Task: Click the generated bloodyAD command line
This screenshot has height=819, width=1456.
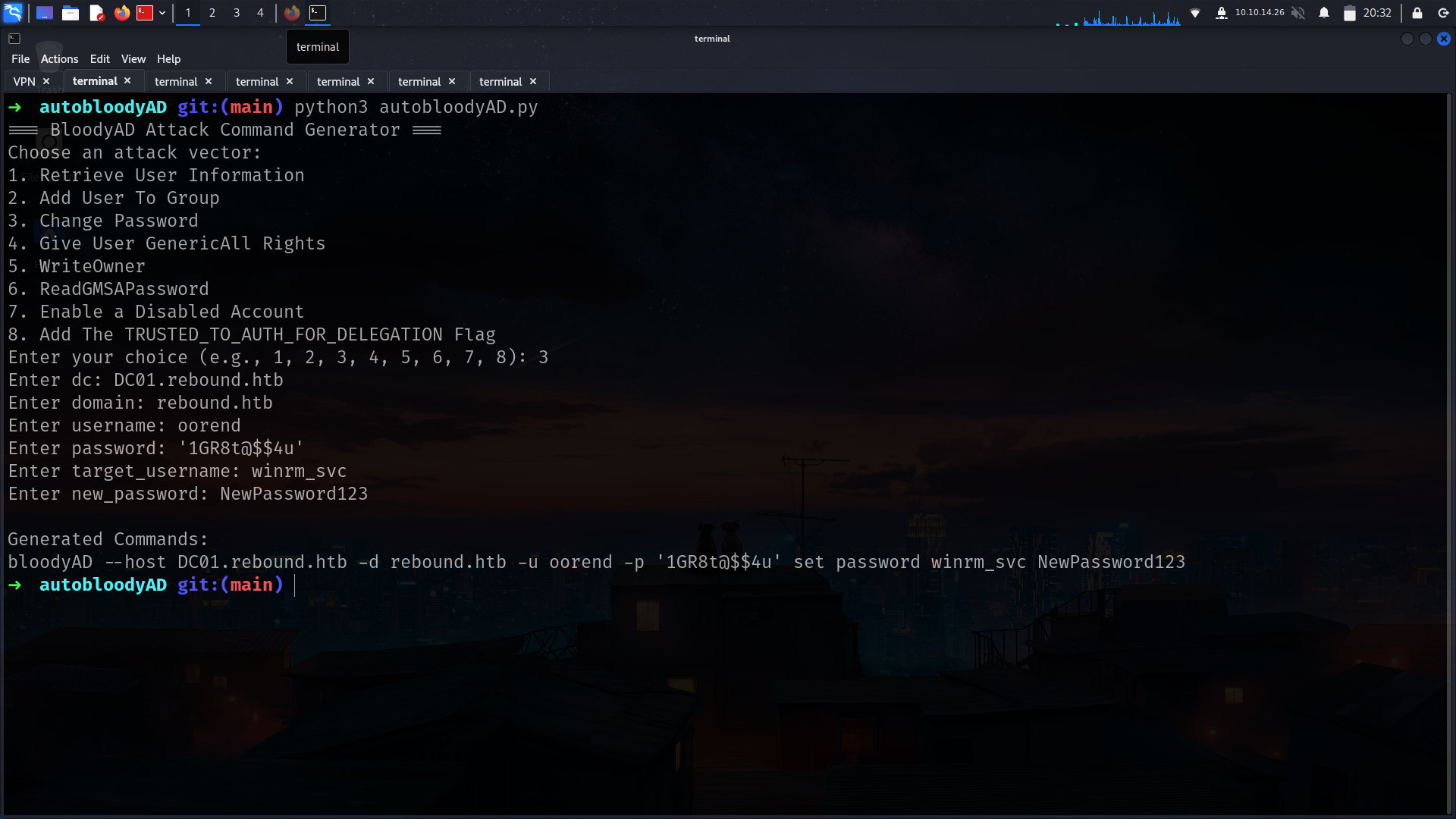Action: (x=597, y=562)
